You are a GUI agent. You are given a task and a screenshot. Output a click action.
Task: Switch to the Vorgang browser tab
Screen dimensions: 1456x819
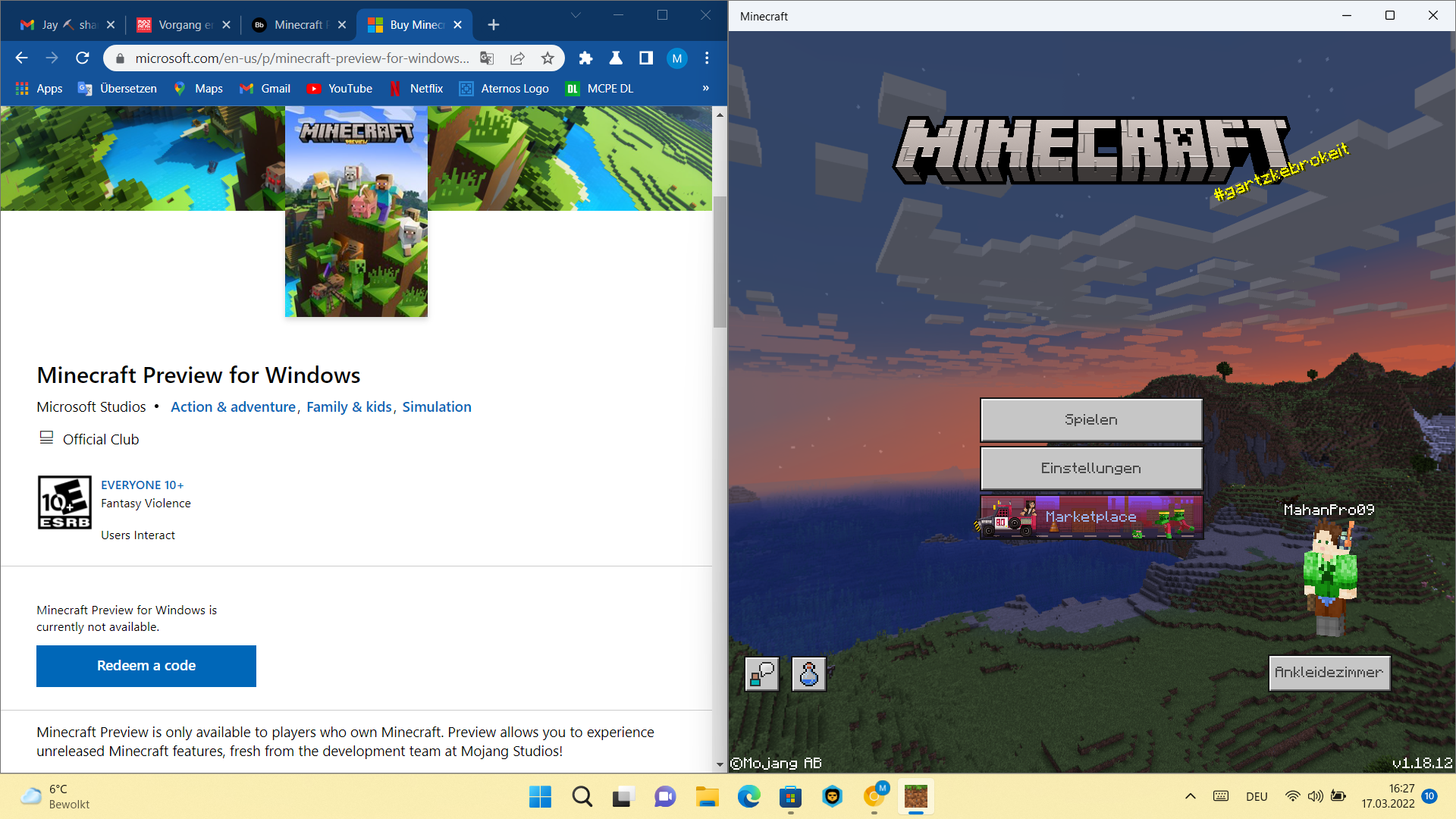[x=182, y=25]
